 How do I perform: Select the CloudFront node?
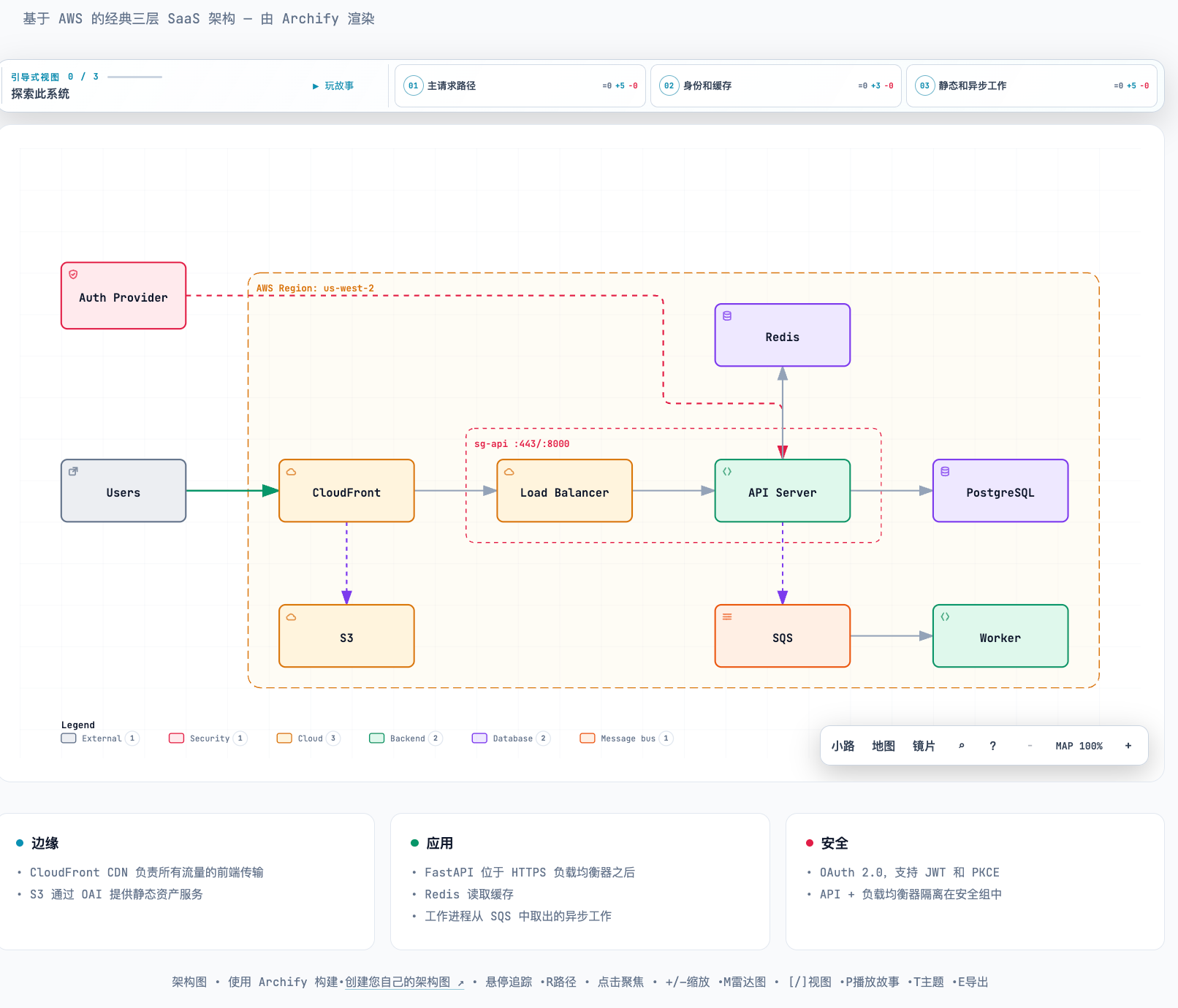[346, 491]
